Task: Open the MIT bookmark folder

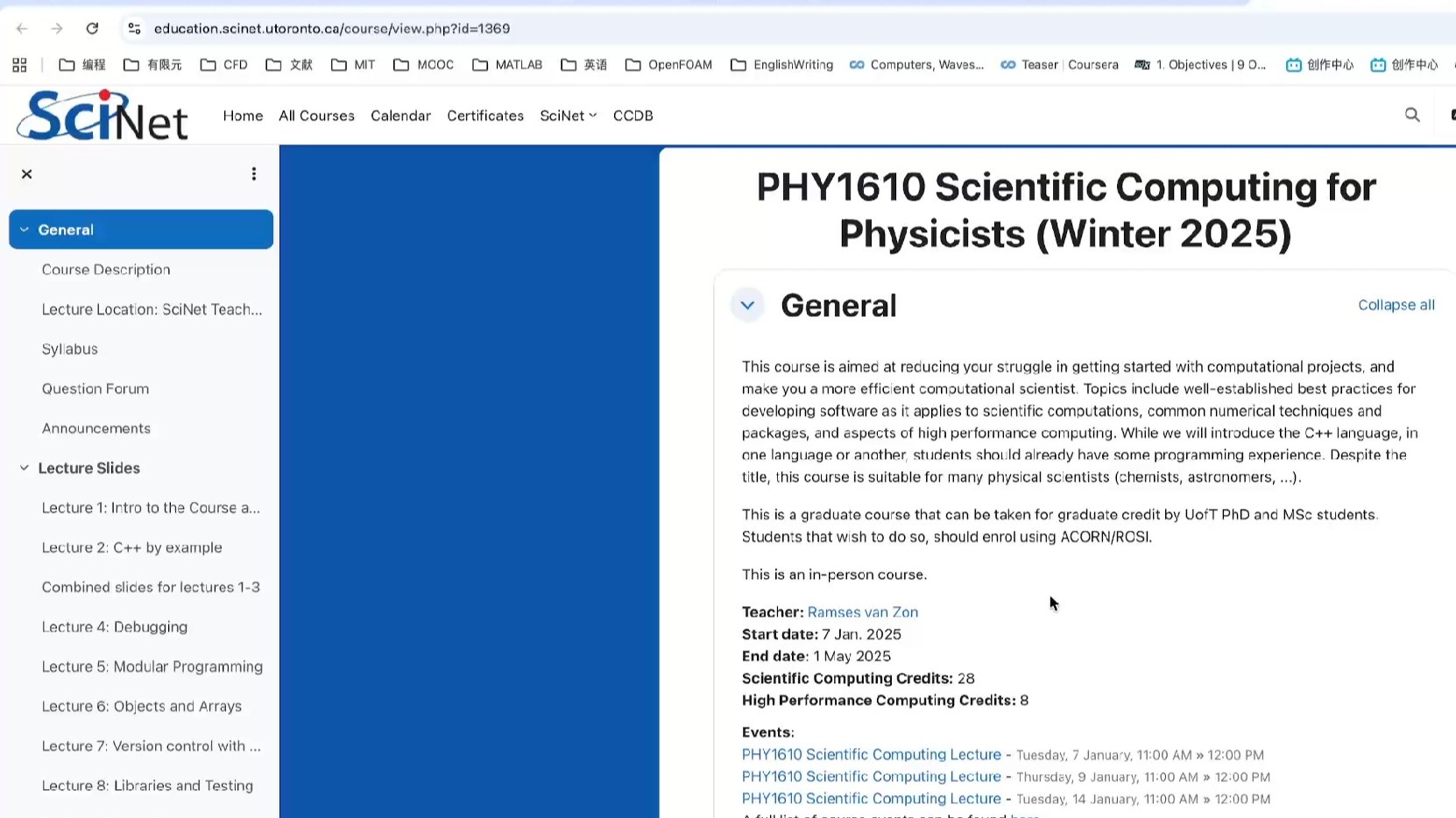Action: (353, 65)
